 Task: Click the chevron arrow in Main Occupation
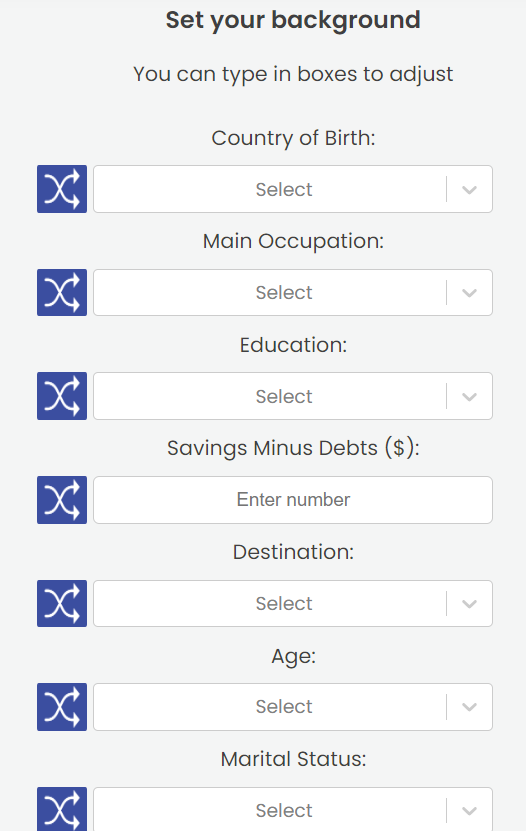pos(469,293)
